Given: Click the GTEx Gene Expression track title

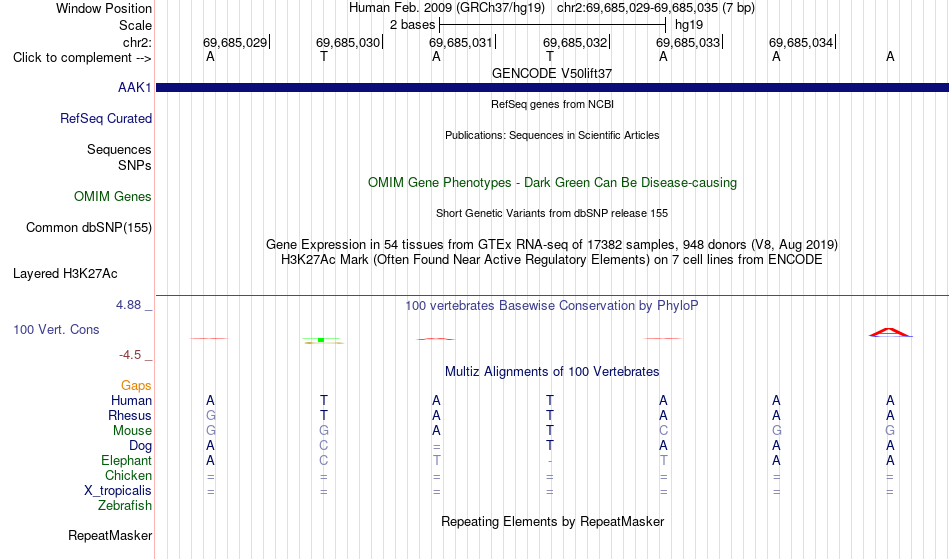Looking at the screenshot, I should 552,245.
